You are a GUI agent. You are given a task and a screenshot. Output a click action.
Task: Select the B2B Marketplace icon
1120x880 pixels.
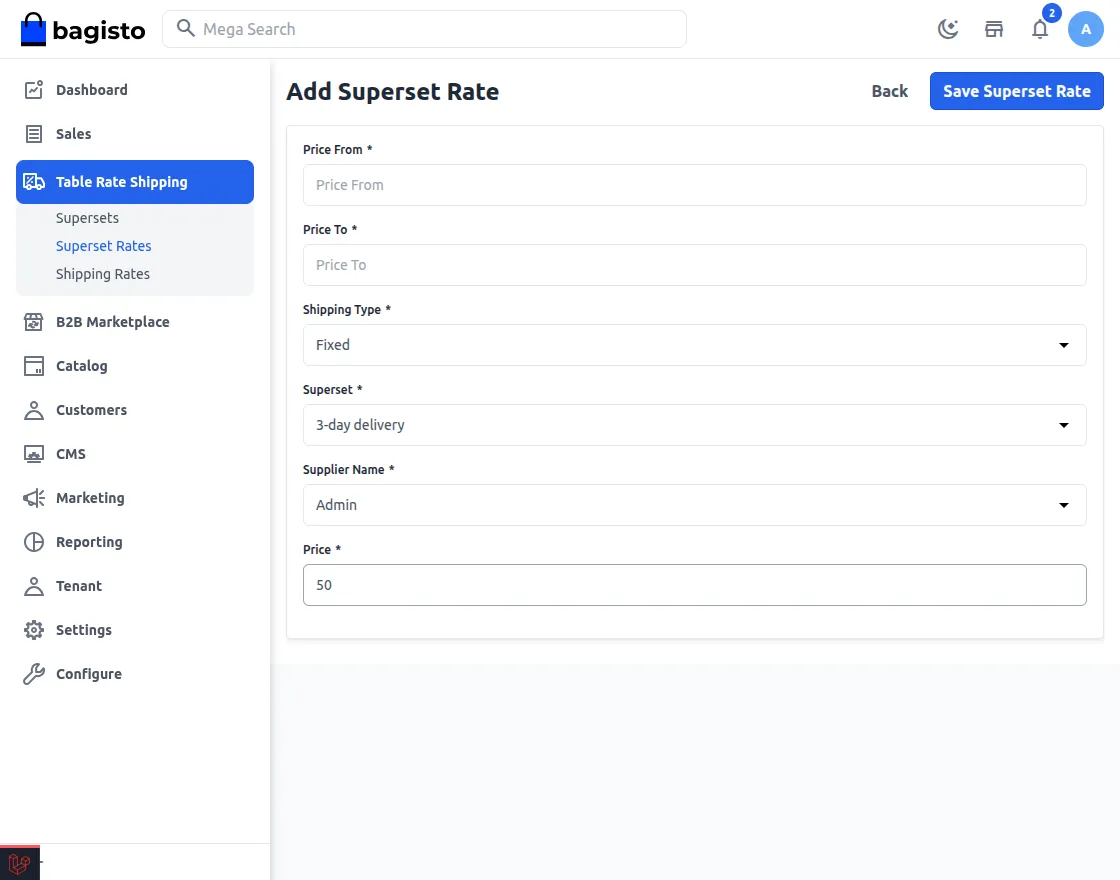pyautogui.click(x=31, y=321)
